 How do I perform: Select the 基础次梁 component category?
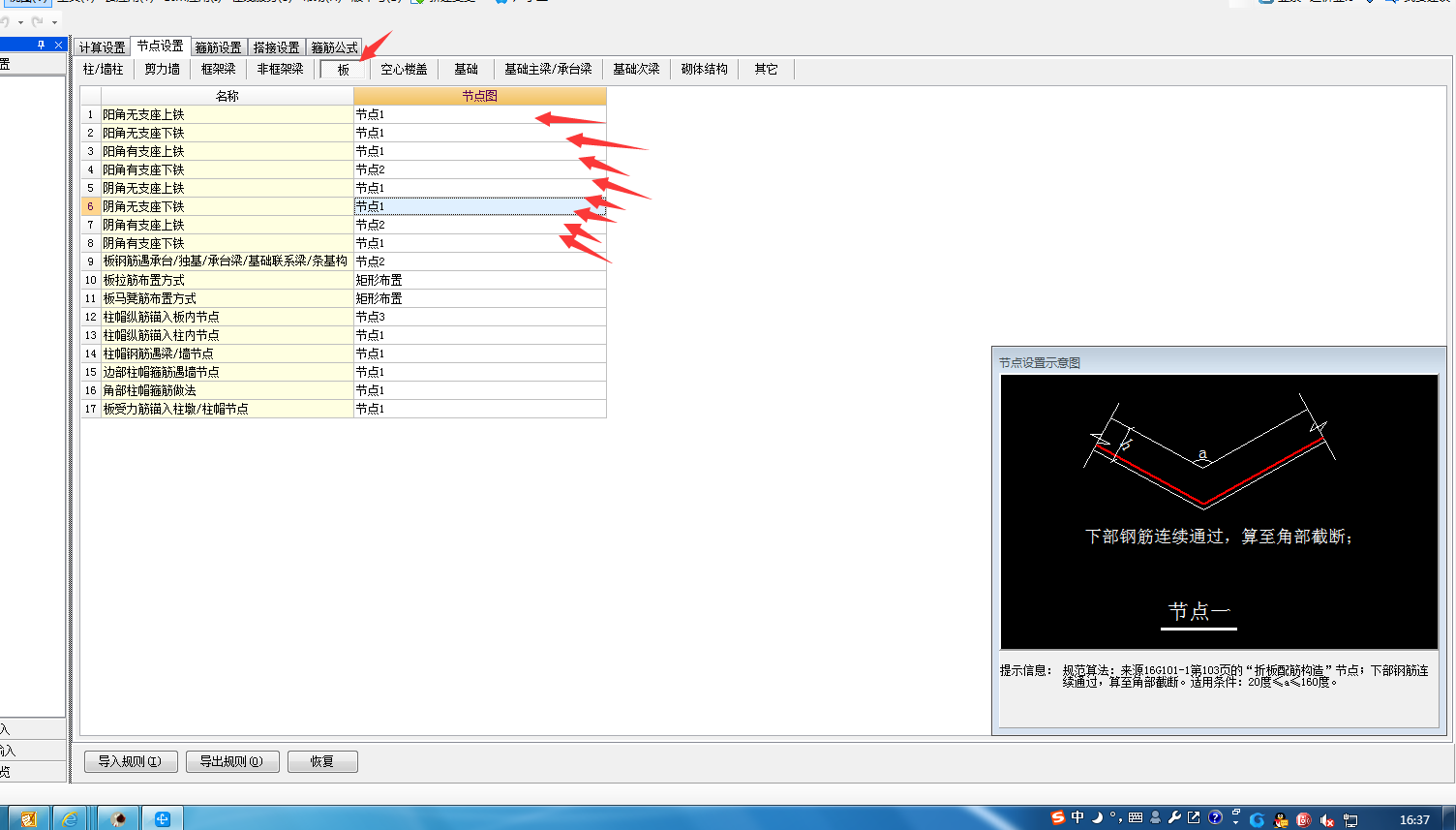[636, 69]
